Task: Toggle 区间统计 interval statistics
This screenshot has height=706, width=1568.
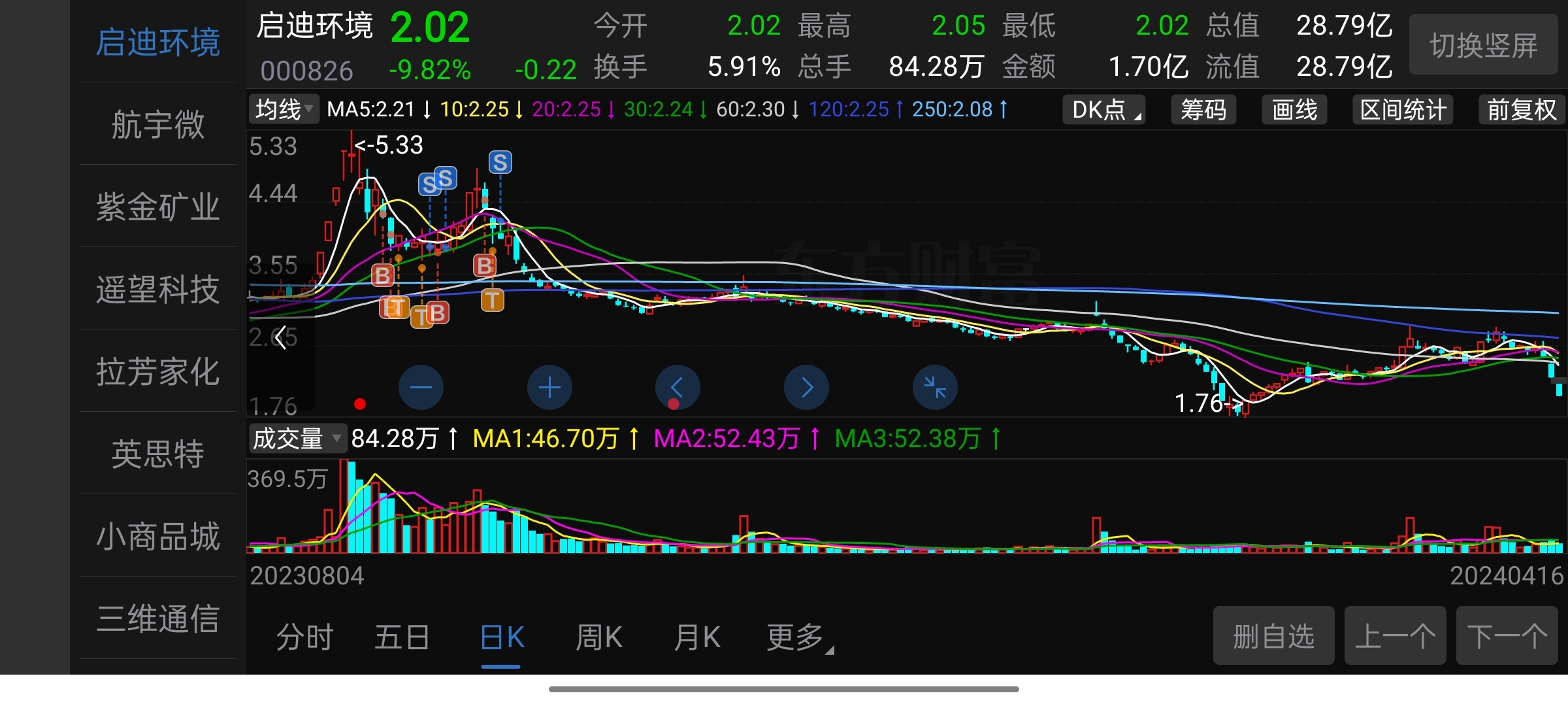Action: [x=1403, y=110]
